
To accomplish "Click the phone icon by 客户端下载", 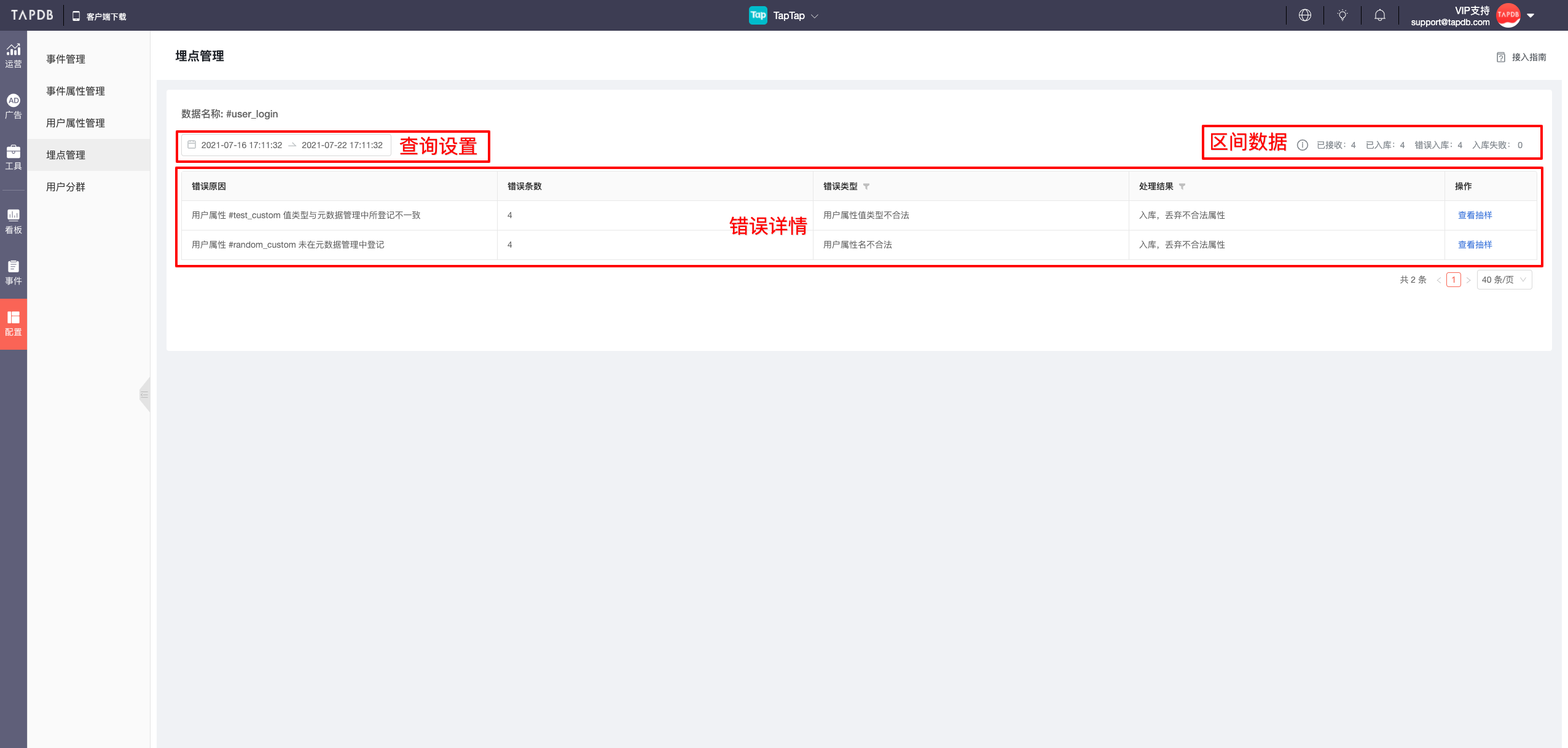I will click(76, 16).
